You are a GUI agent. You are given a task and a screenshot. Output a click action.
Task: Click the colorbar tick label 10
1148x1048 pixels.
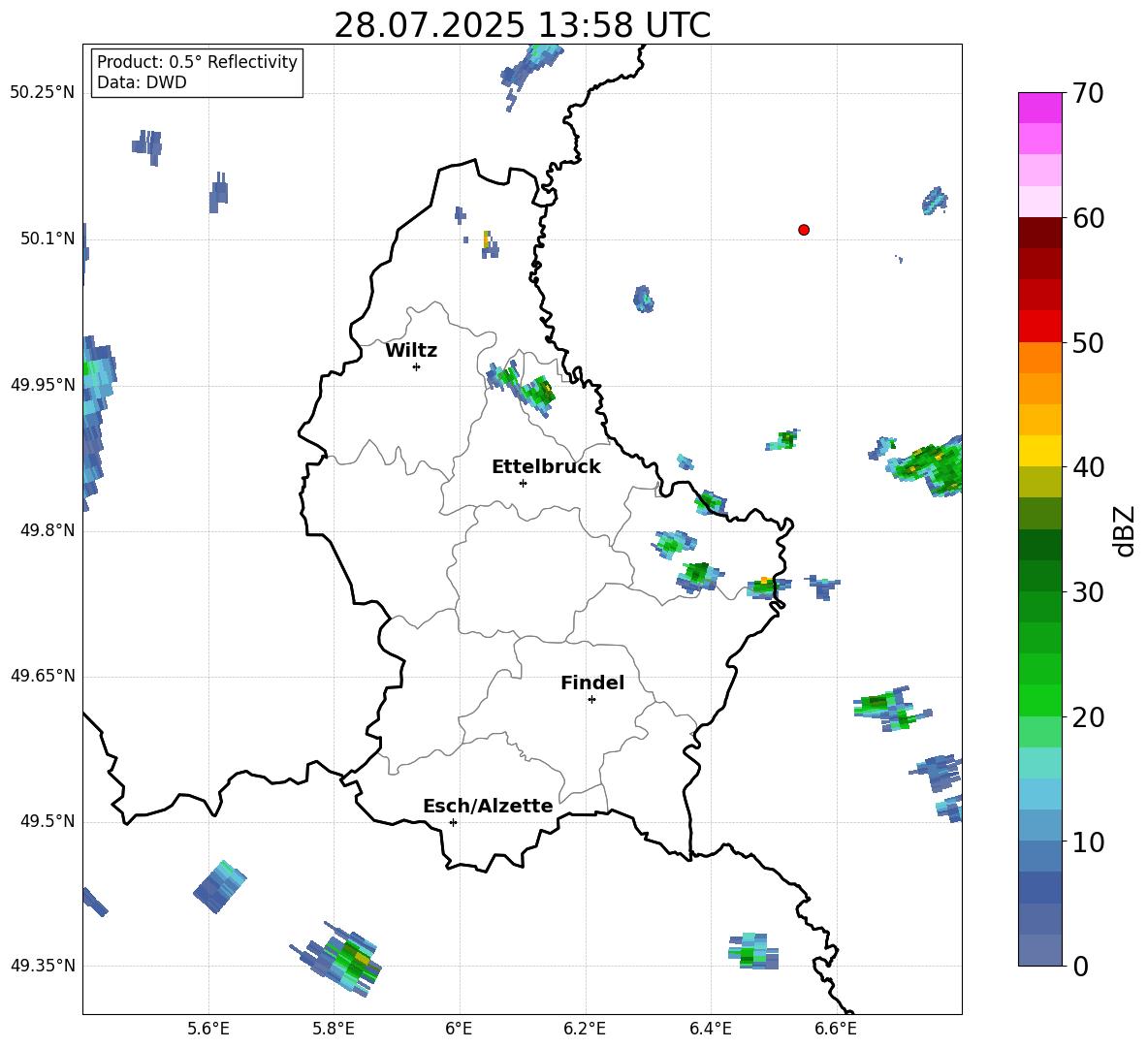pyautogui.click(x=1088, y=842)
